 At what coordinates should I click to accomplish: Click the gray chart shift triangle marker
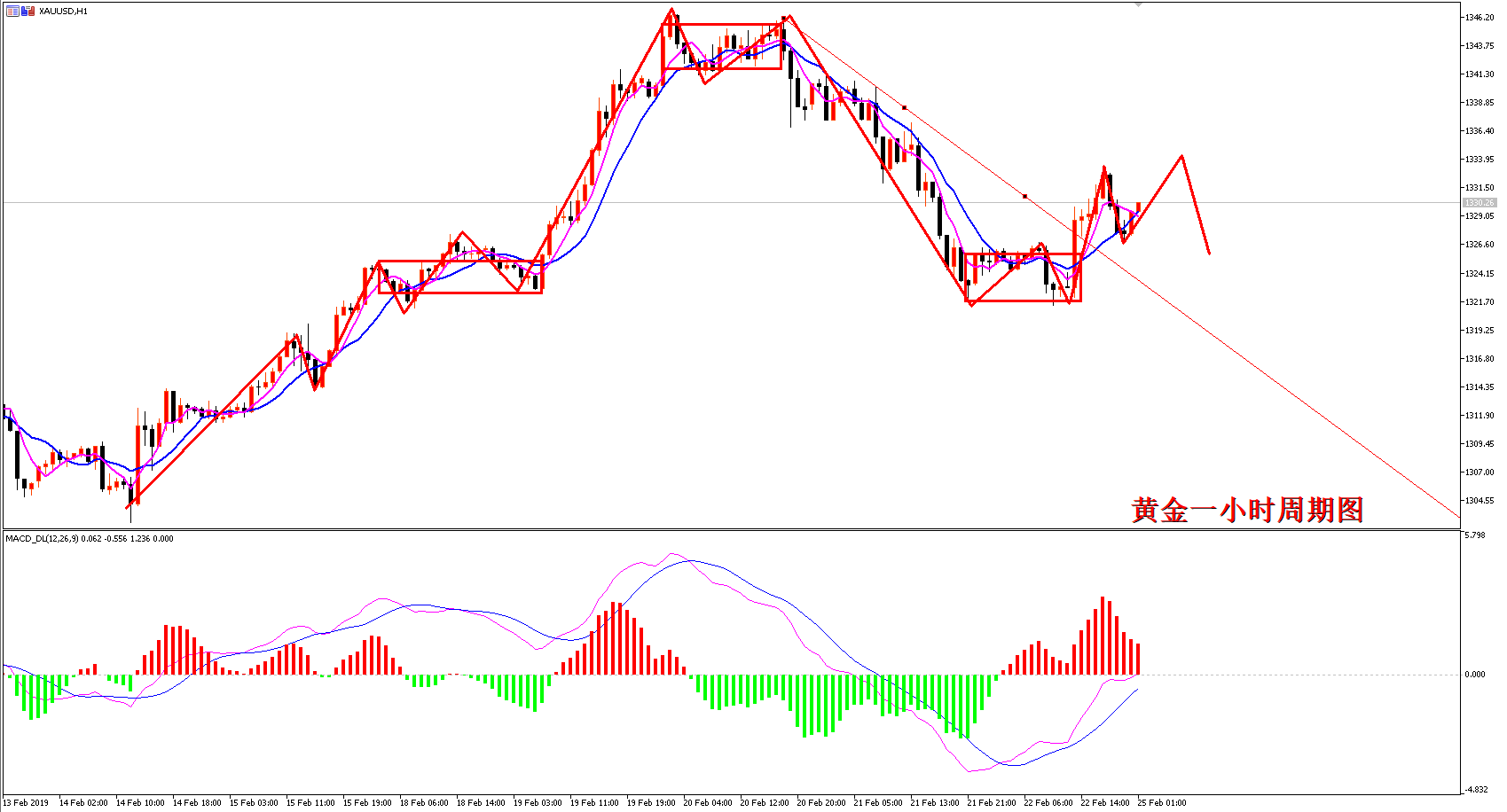(1139, 5)
